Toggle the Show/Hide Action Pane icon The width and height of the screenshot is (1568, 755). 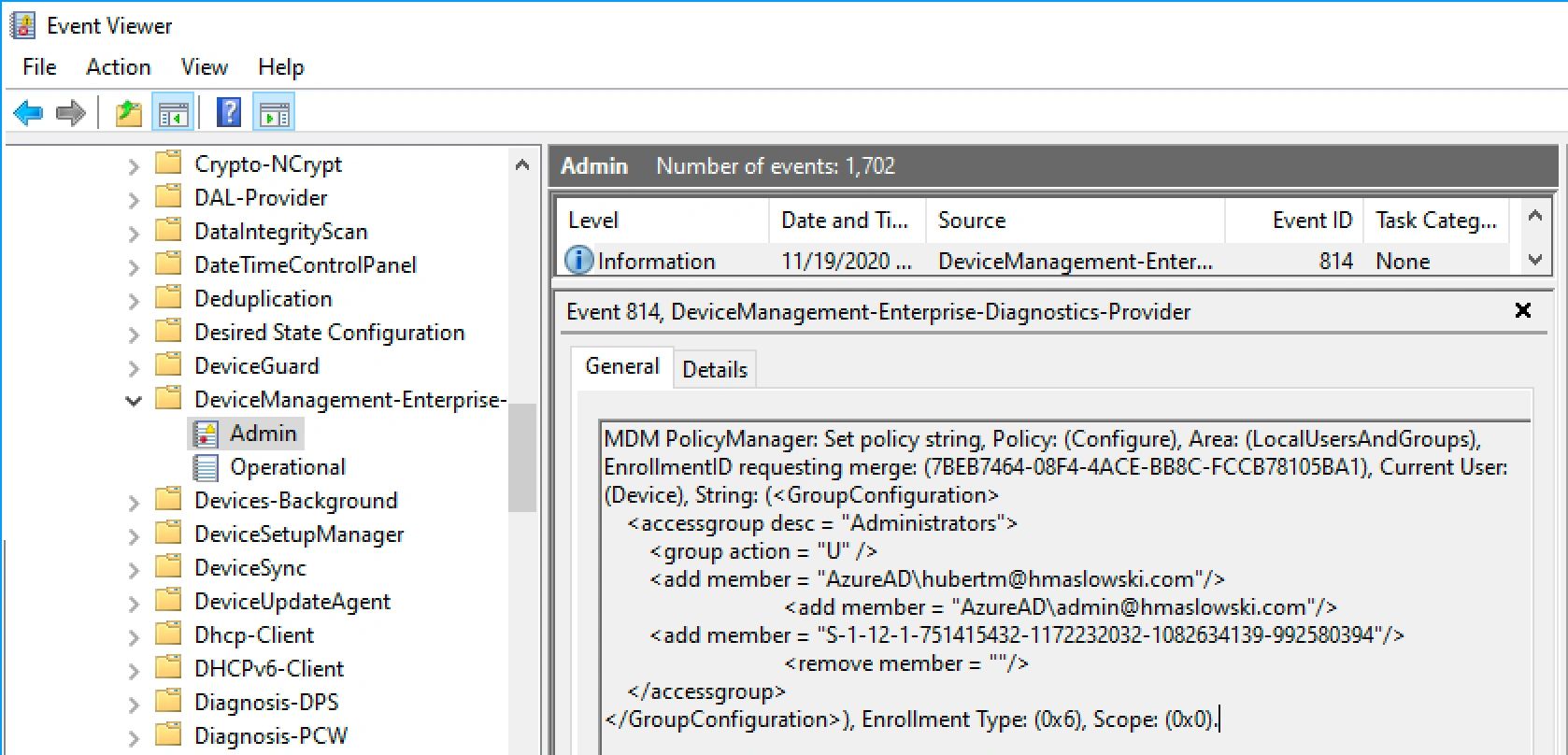[x=275, y=113]
